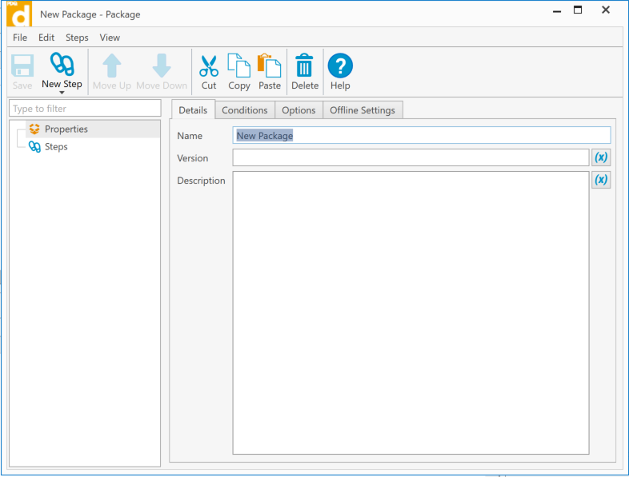Click the Move Down arrow icon
This screenshot has width=630, height=478.
(x=162, y=65)
